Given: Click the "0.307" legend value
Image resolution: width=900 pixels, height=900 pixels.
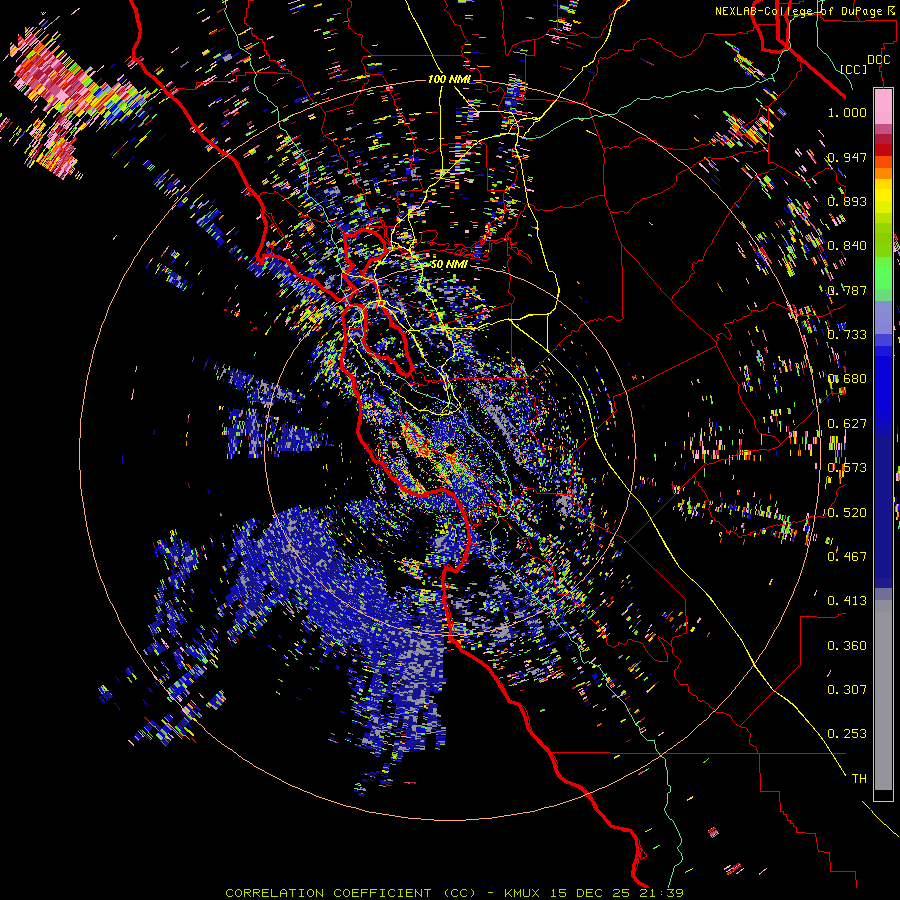Looking at the screenshot, I should click(x=847, y=689).
